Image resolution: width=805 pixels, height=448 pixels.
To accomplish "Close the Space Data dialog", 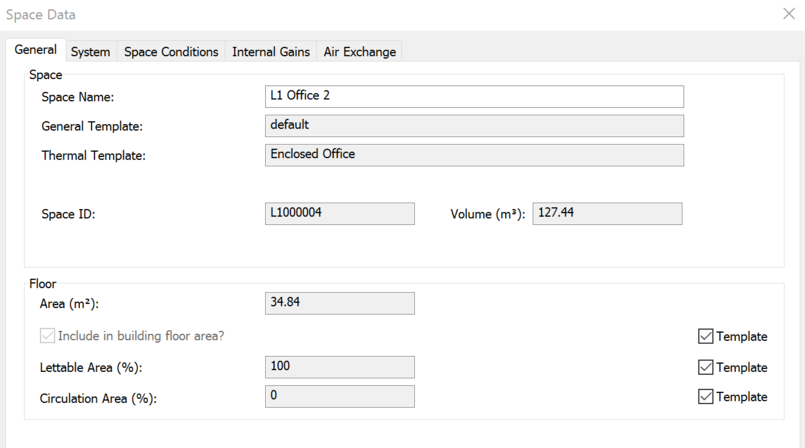I will point(788,14).
